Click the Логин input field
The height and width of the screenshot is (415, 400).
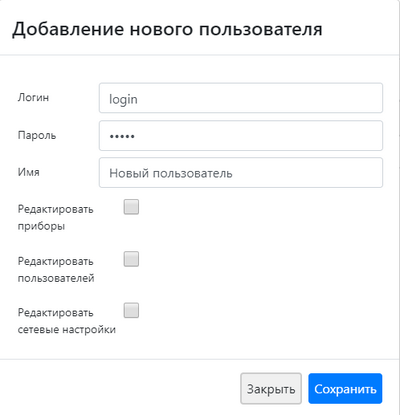pos(241,98)
